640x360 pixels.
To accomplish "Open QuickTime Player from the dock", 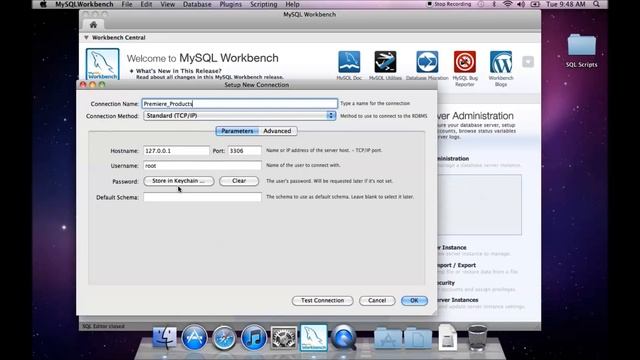I will coord(344,338).
